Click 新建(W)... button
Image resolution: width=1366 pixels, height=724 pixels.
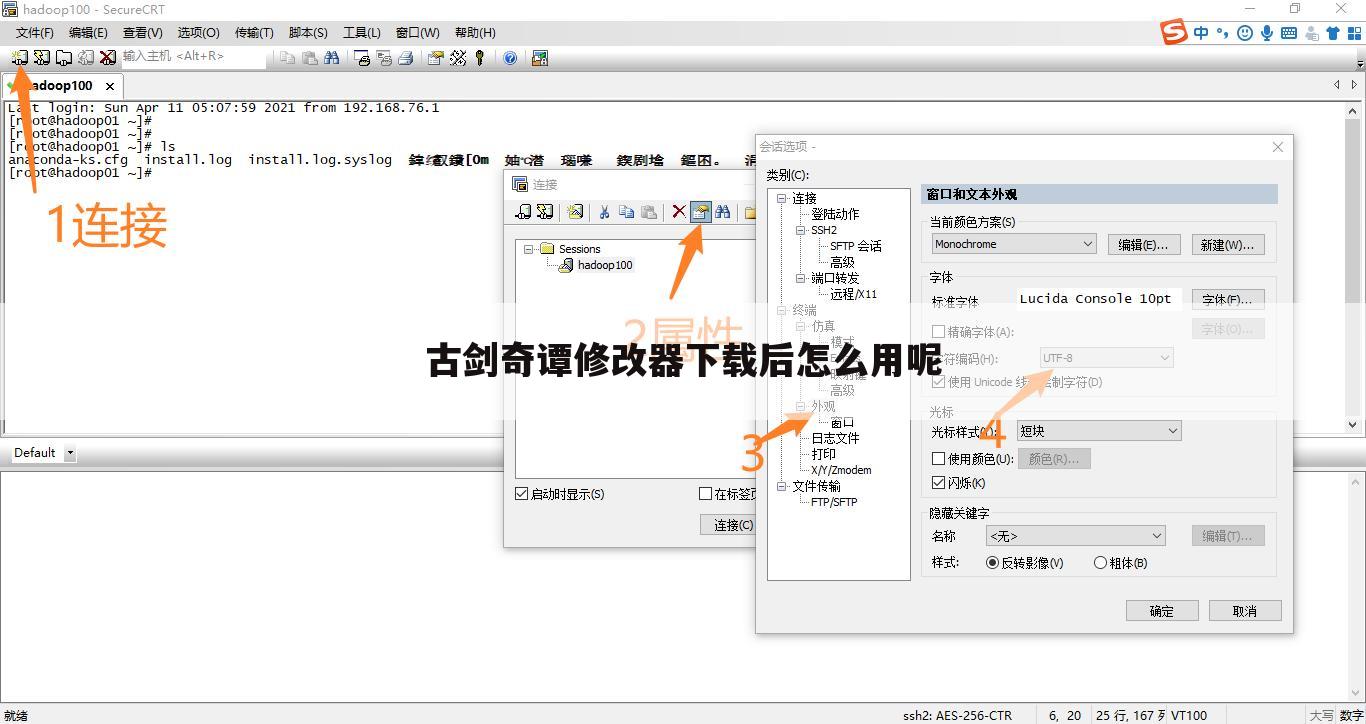pyautogui.click(x=1228, y=244)
